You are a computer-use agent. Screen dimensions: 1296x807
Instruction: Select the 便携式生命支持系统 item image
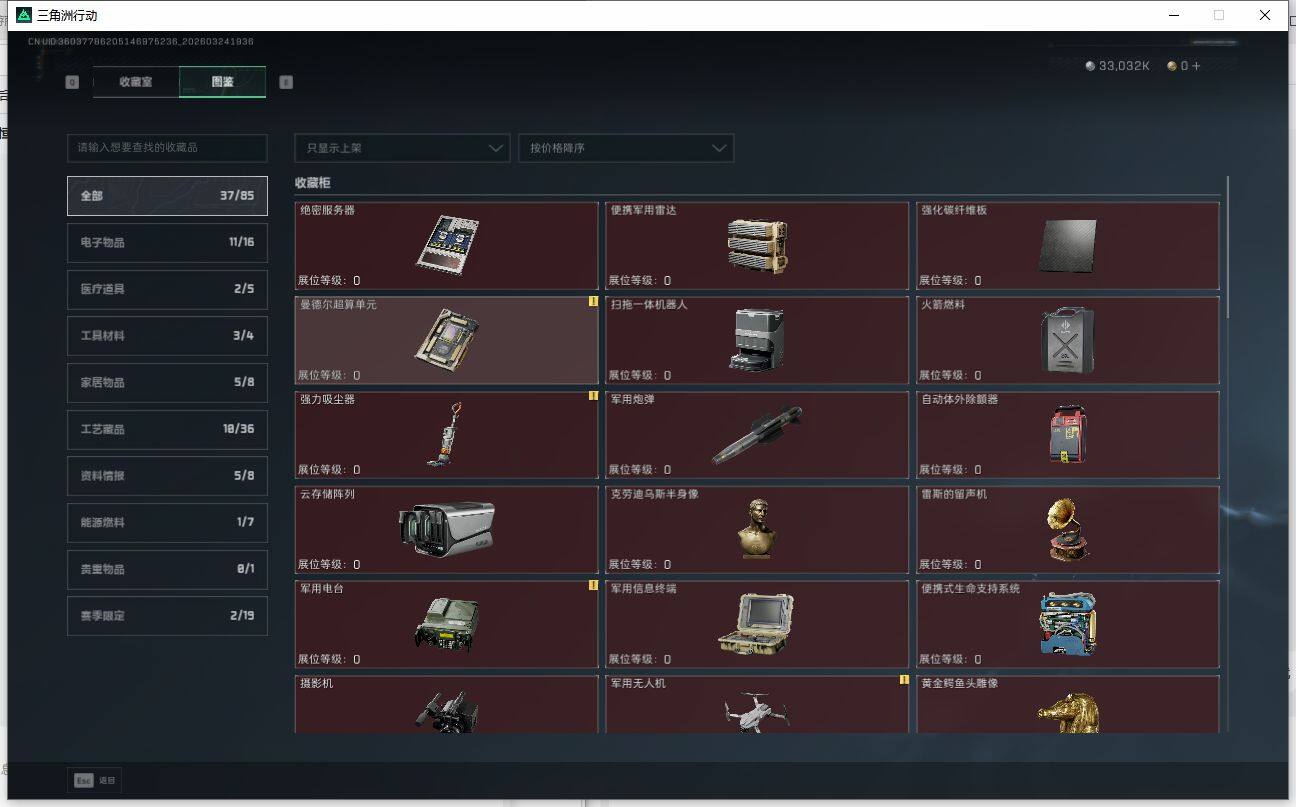coord(1068,624)
